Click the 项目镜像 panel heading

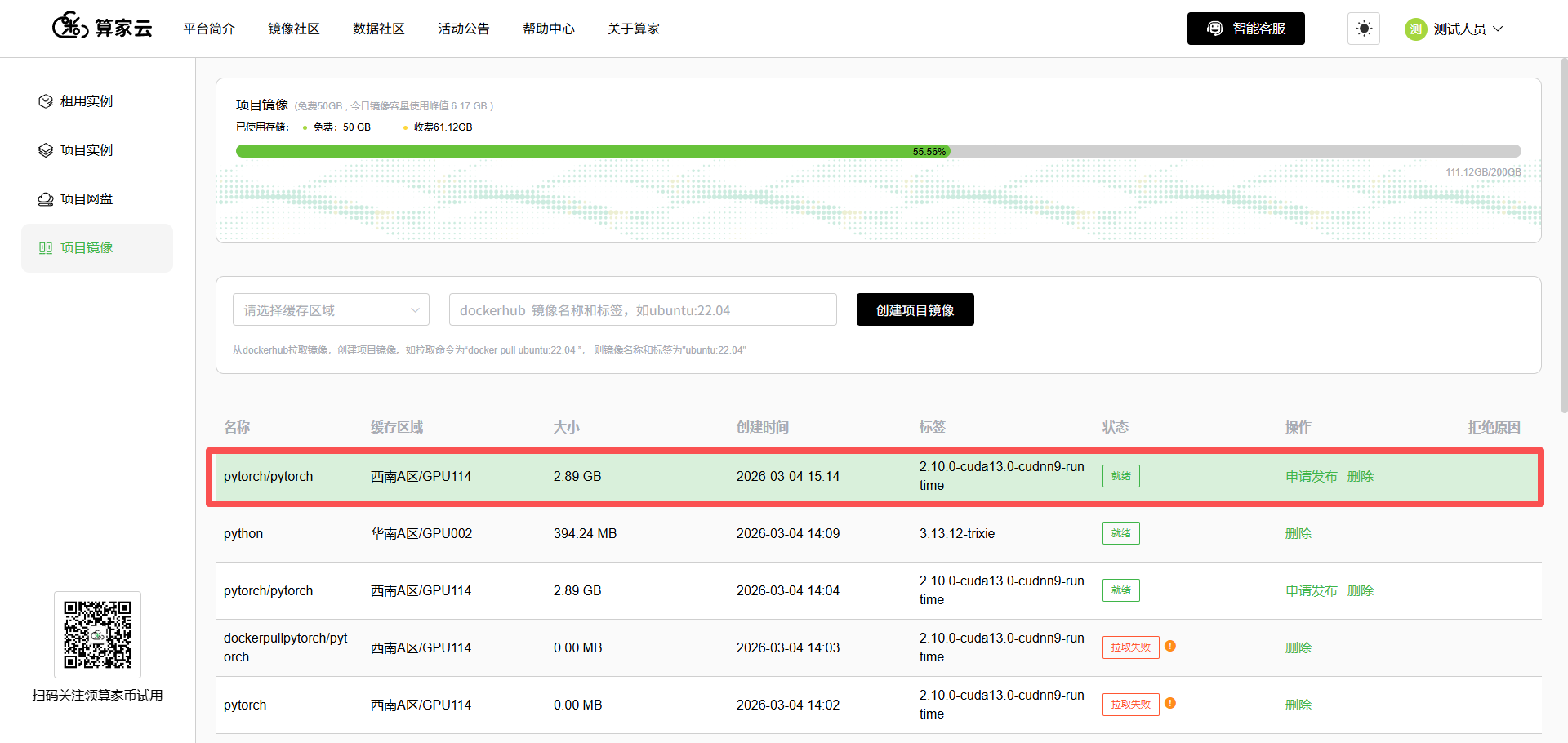[x=262, y=105]
